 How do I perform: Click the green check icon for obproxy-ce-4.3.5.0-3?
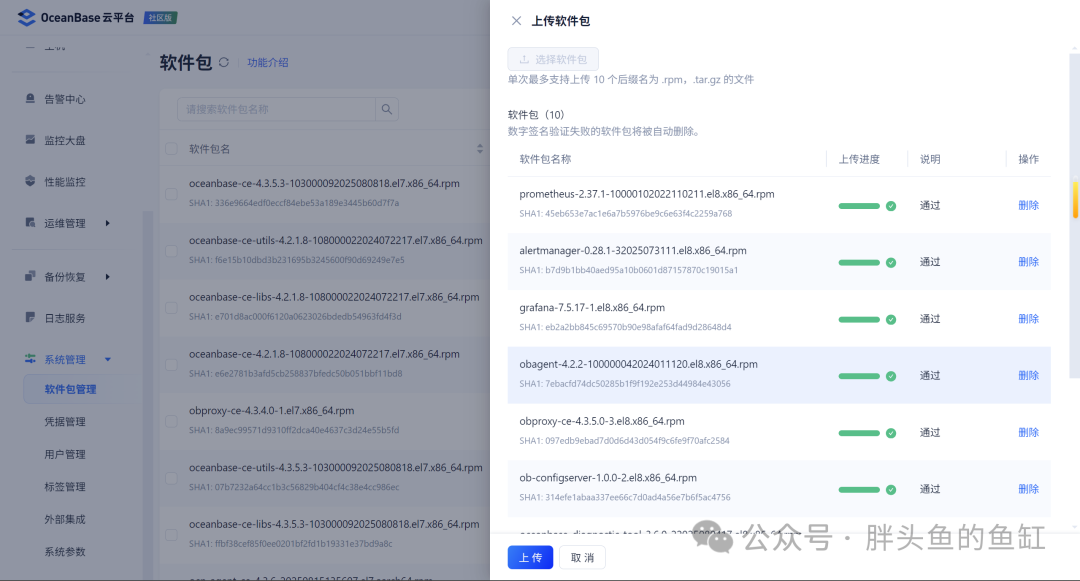pos(891,433)
